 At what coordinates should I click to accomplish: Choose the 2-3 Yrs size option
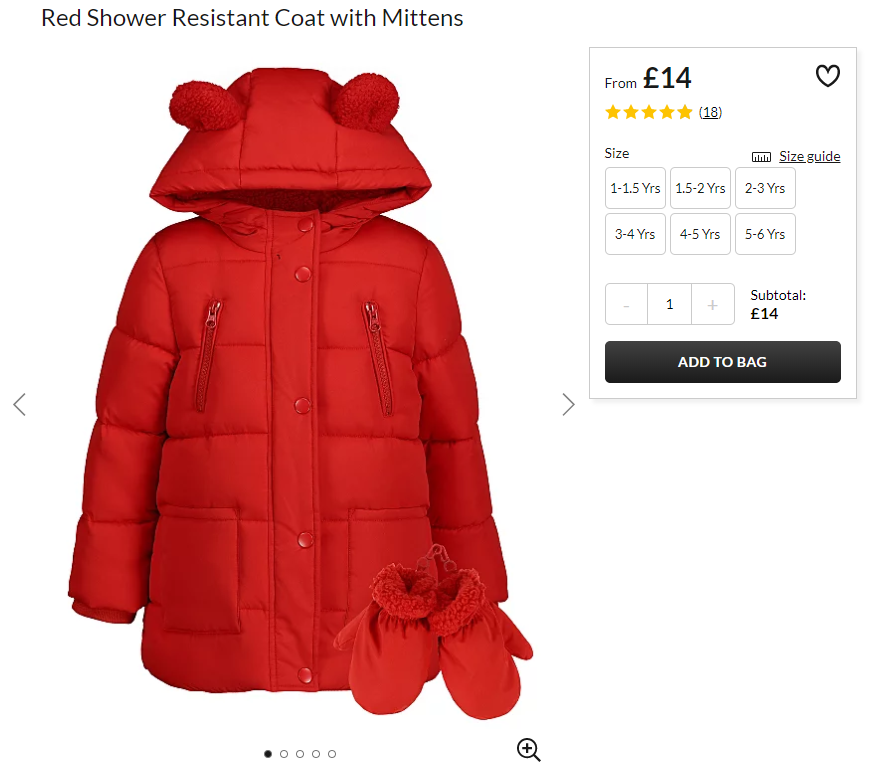(765, 188)
